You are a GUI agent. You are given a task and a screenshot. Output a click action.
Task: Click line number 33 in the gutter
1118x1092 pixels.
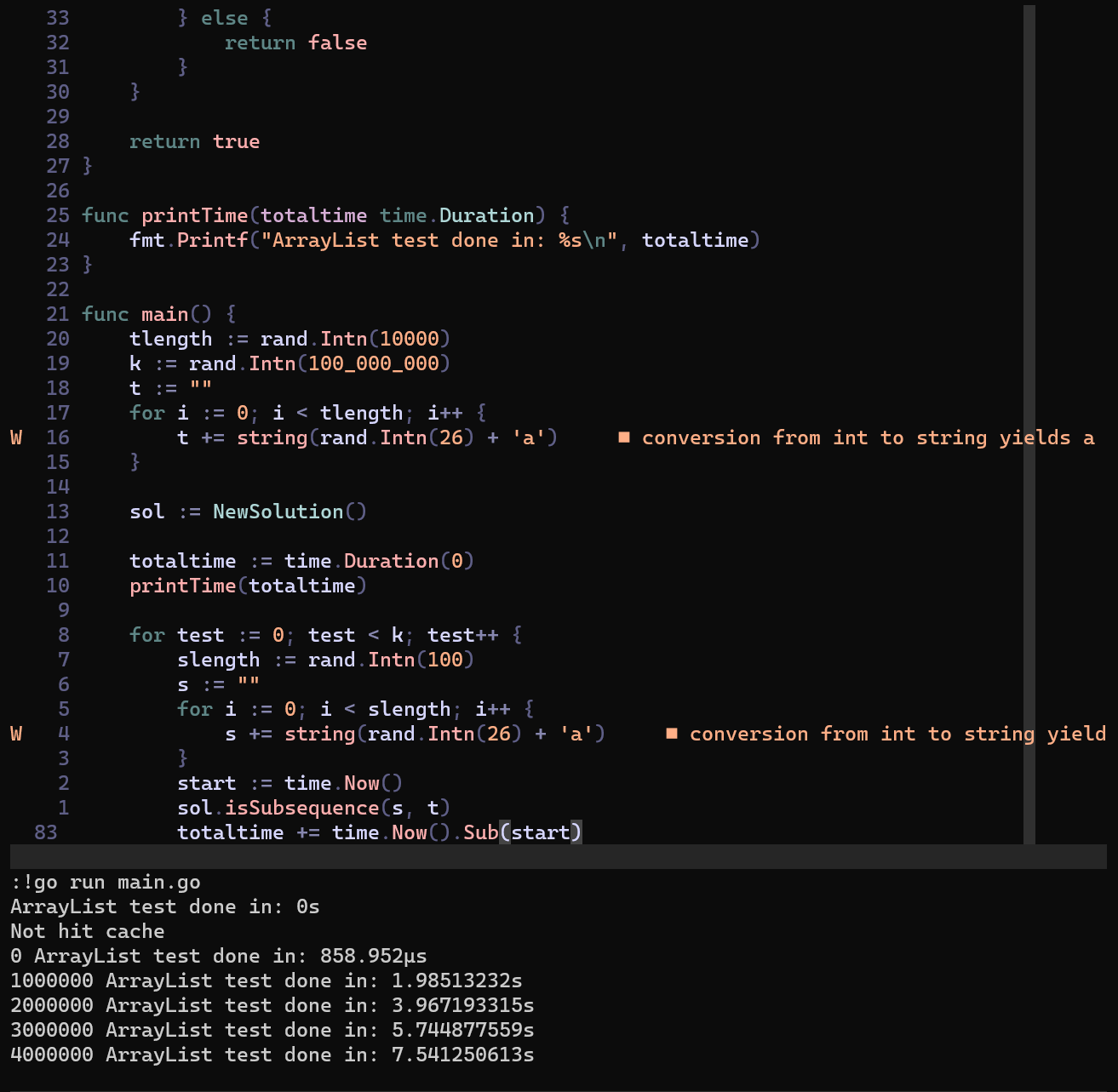point(58,18)
